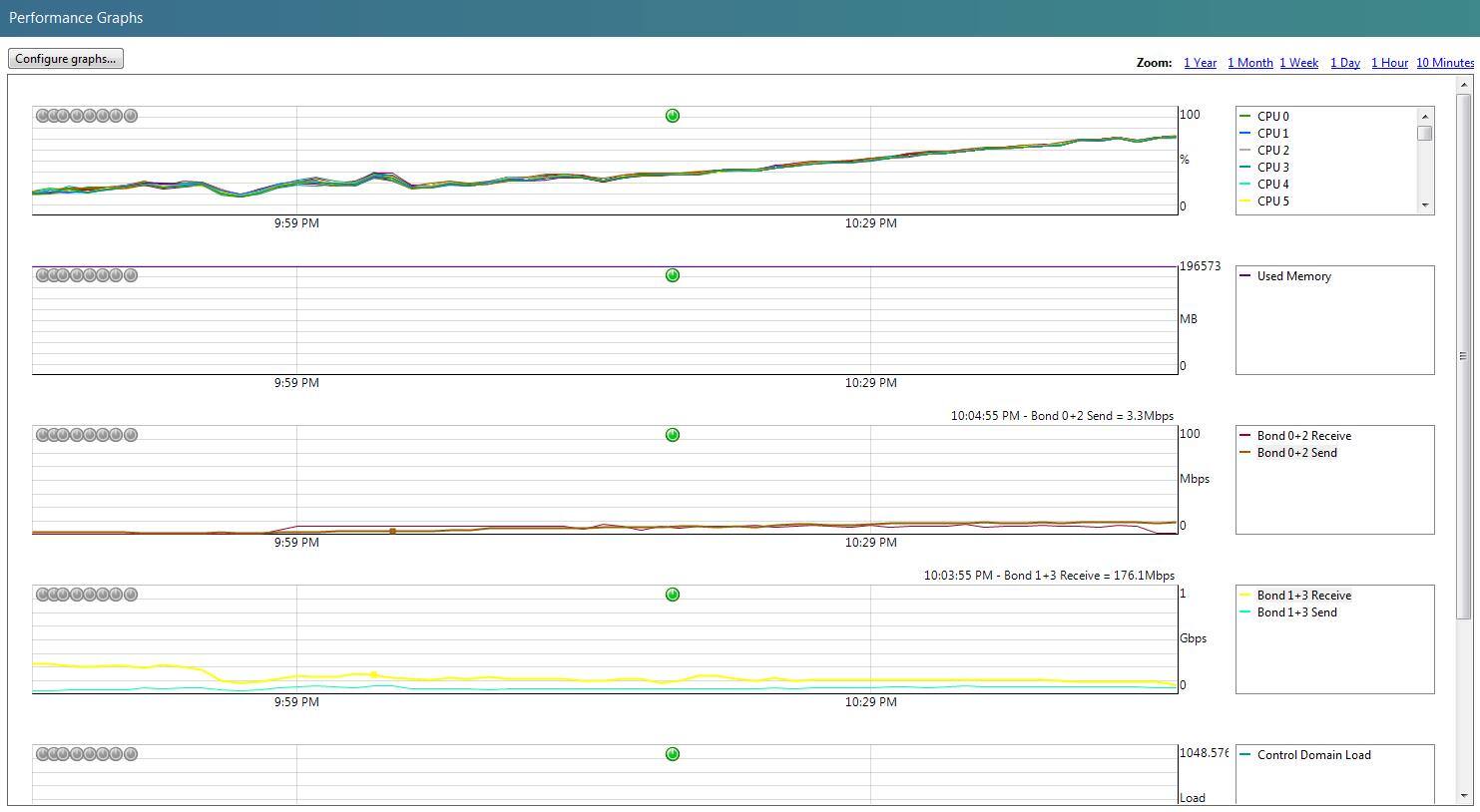Click green power event icon in Memory graph
This screenshot has width=1480, height=812.
tap(673, 275)
